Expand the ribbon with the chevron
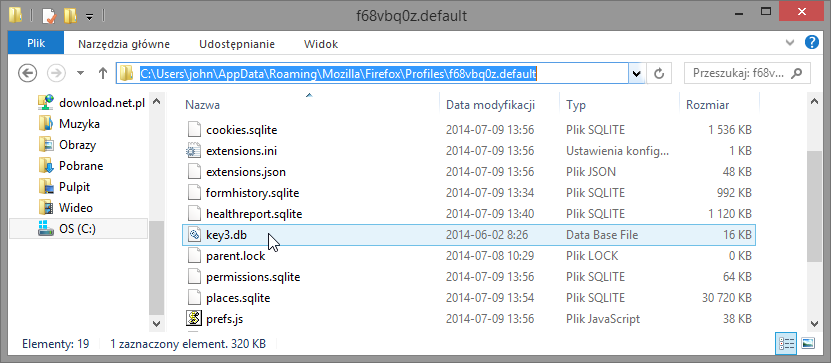 790,43
